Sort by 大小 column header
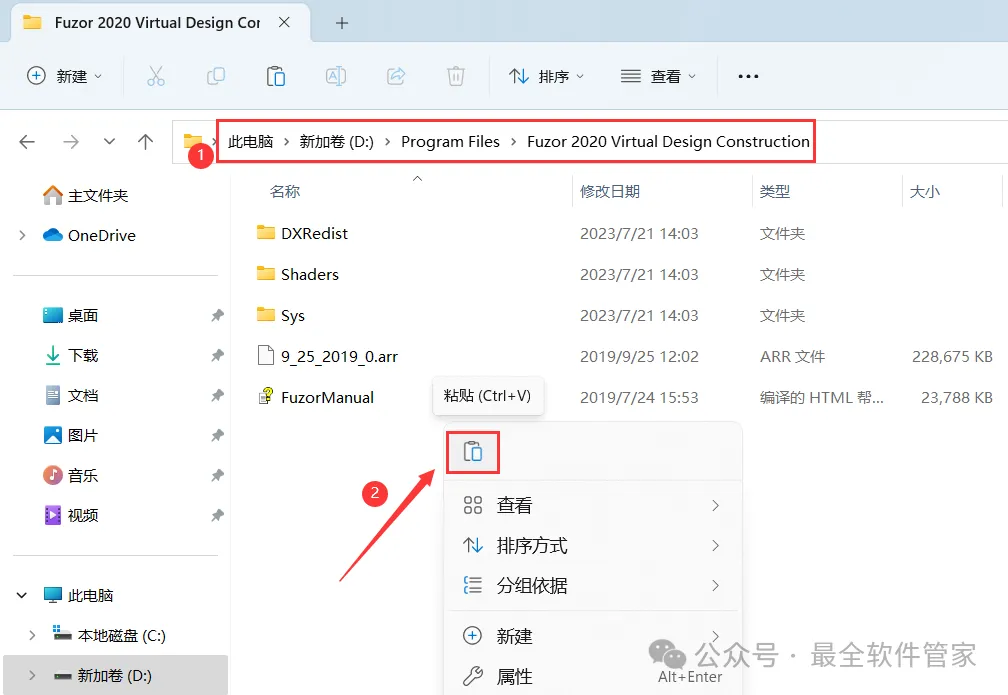Image resolution: width=1008 pixels, height=695 pixels. click(x=924, y=192)
